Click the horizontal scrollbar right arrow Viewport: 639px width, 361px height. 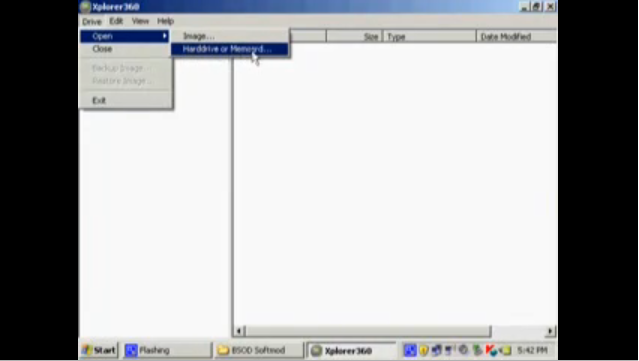(550, 331)
